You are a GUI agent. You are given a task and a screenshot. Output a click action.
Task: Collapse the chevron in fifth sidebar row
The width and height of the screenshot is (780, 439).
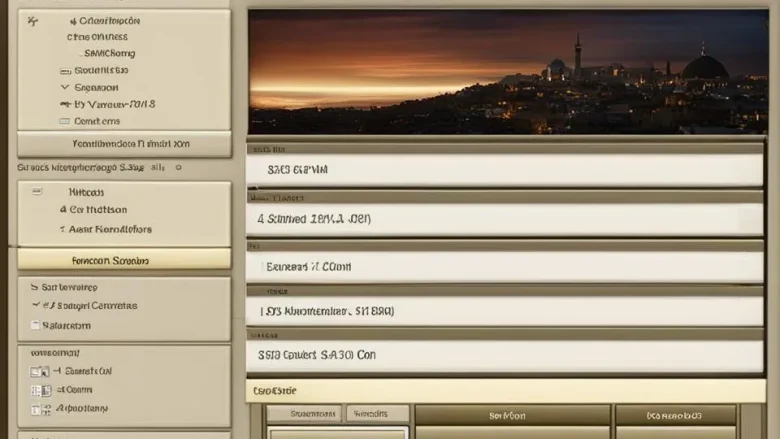(x=66, y=88)
